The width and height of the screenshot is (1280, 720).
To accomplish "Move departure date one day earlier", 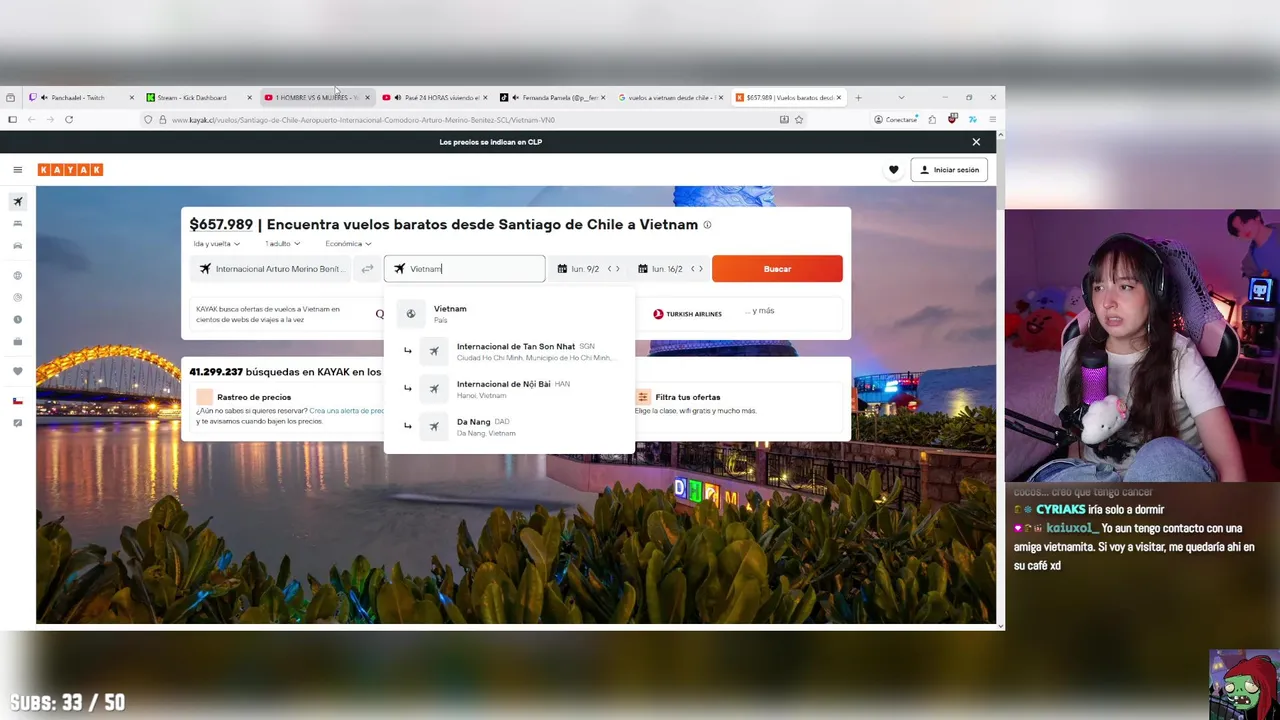I will point(609,269).
